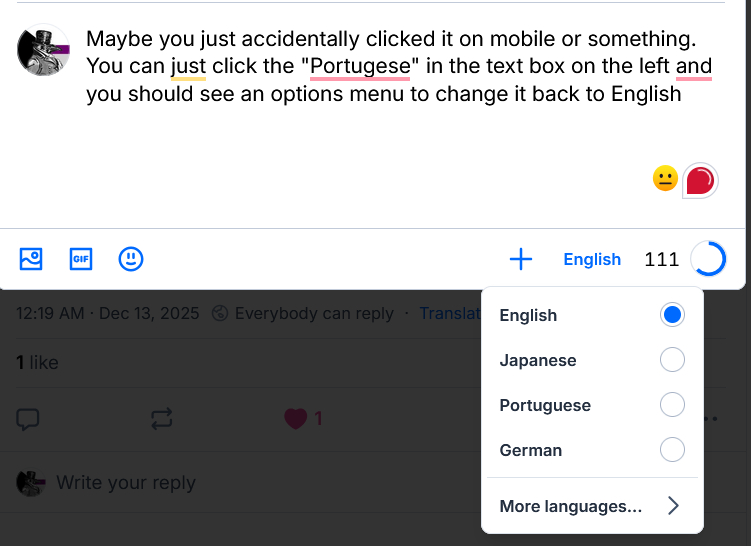Choose the Portuguese radio option

coord(673,405)
